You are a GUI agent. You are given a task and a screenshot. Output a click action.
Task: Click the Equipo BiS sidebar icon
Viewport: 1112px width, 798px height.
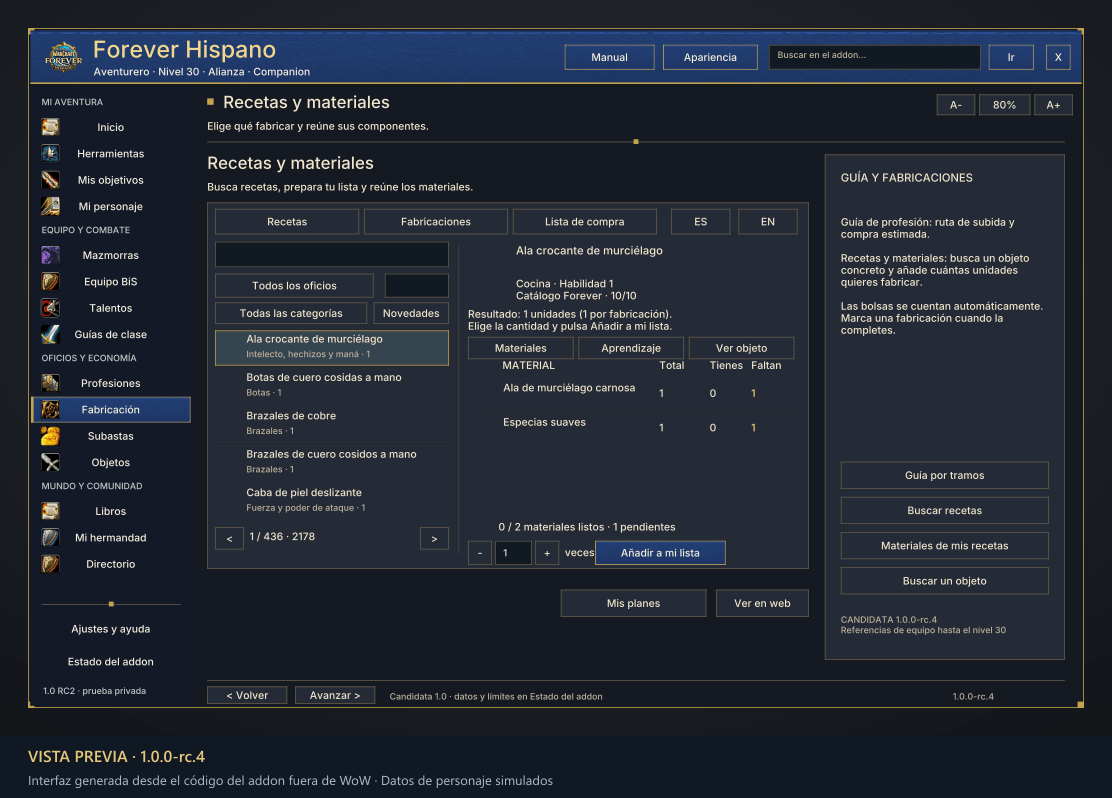[x=50, y=282]
